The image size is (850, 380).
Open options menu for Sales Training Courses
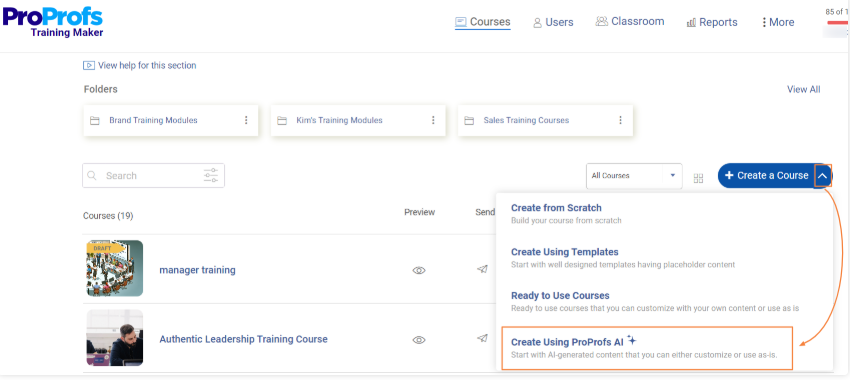pos(621,120)
